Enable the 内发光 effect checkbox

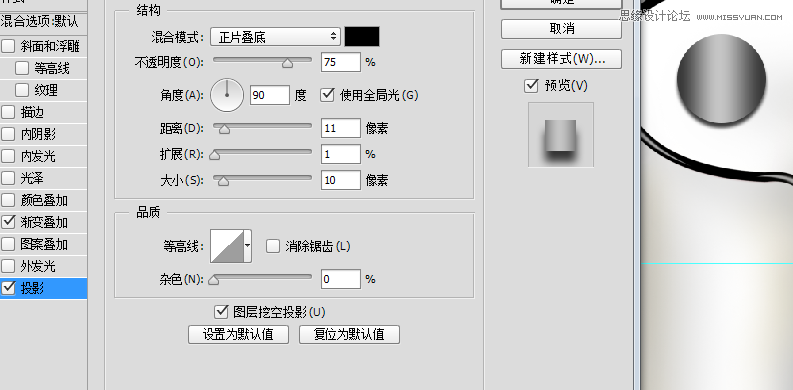8,156
